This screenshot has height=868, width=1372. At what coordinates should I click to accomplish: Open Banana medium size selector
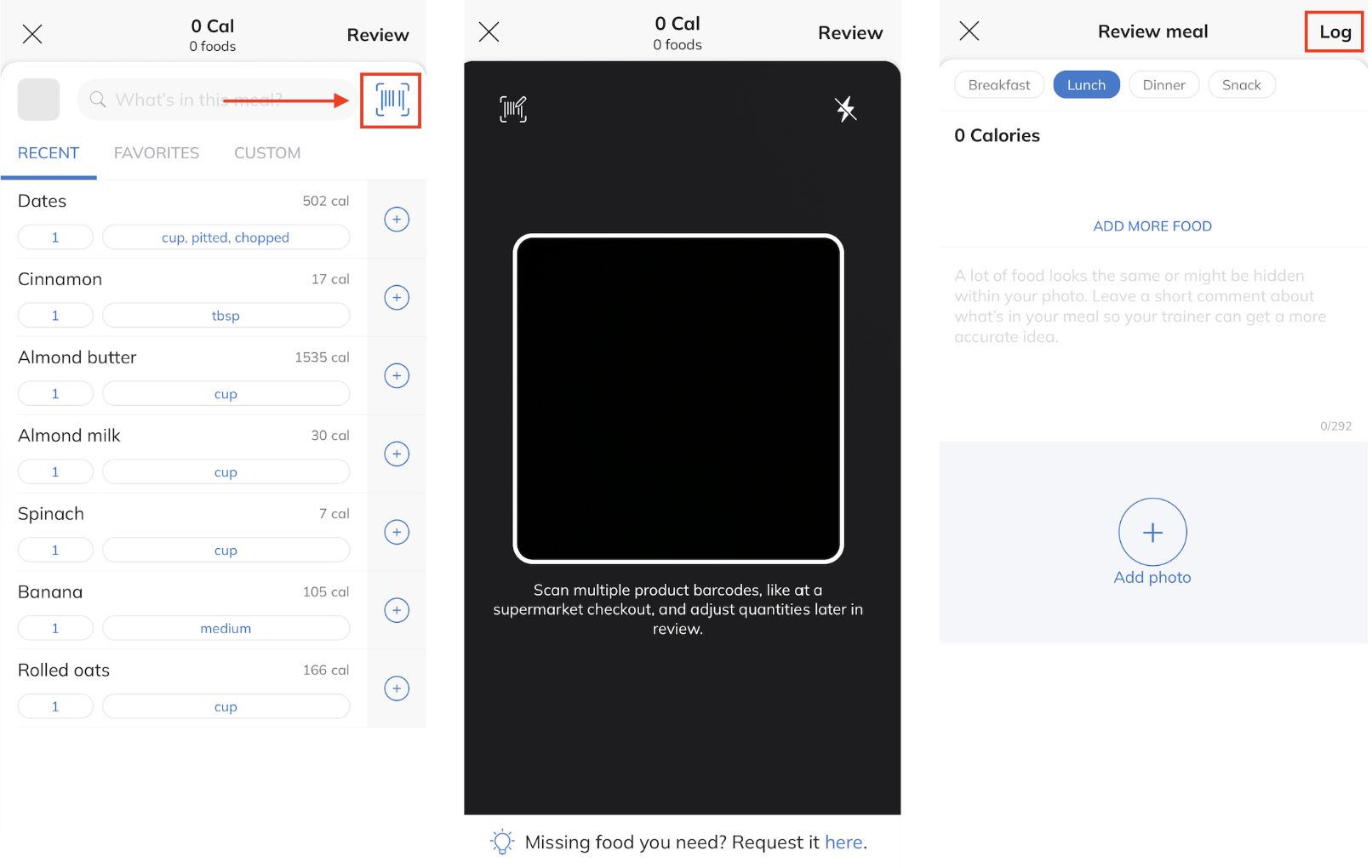pyautogui.click(x=226, y=628)
